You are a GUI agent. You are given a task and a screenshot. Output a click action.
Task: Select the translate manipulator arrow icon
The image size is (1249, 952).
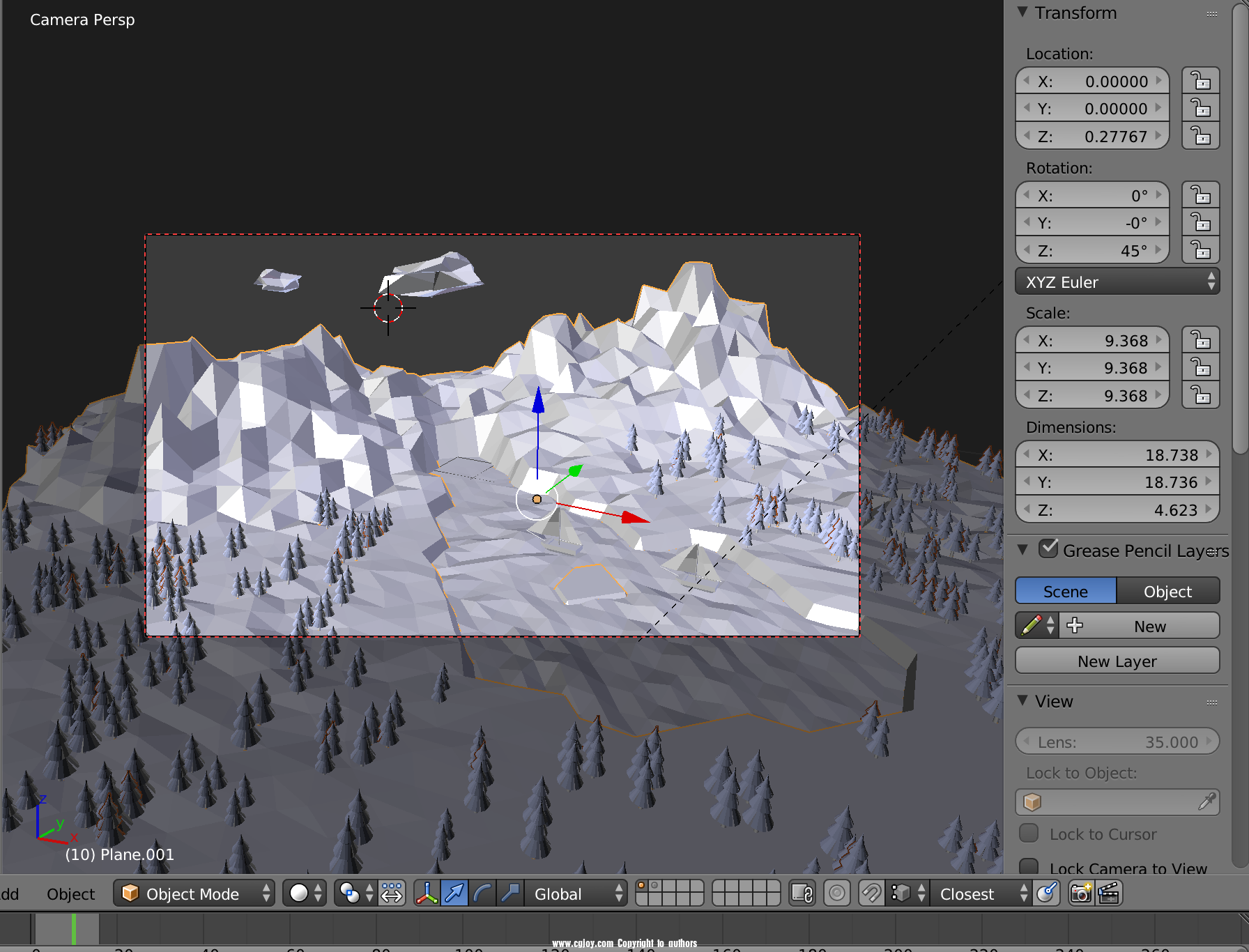(x=454, y=893)
